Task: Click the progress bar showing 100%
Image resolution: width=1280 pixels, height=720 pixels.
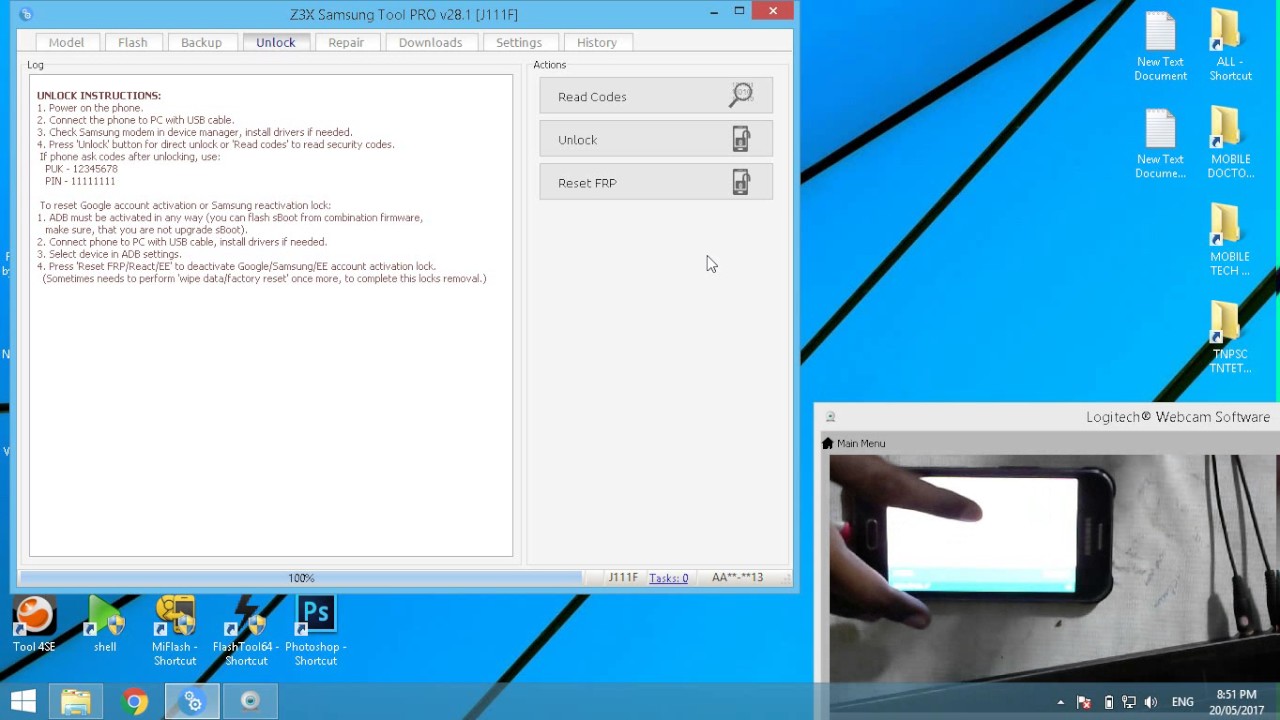Action: (x=300, y=578)
